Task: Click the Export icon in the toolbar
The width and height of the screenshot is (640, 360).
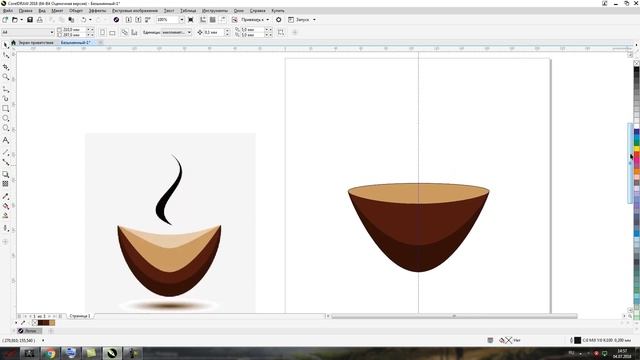Action: (x=138, y=20)
